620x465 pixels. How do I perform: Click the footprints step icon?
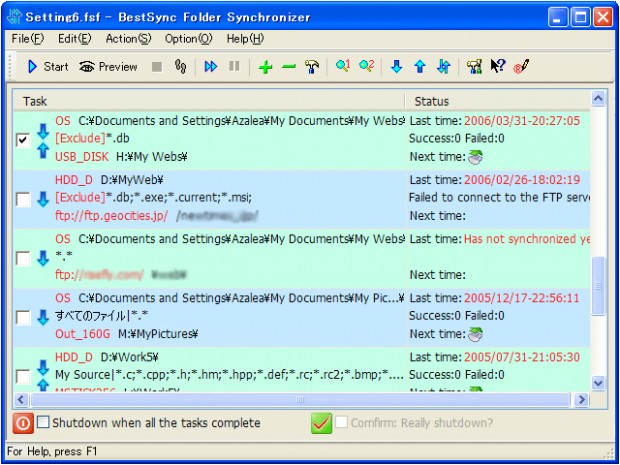pos(180,66)
